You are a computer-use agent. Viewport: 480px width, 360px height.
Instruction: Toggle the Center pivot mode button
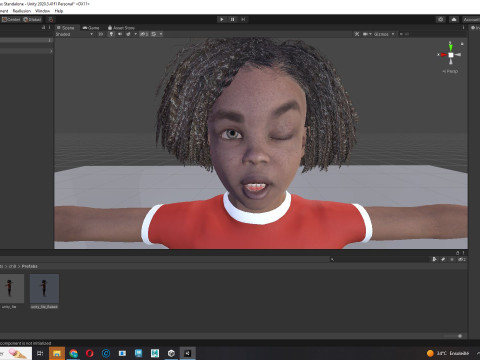[11, 19]
